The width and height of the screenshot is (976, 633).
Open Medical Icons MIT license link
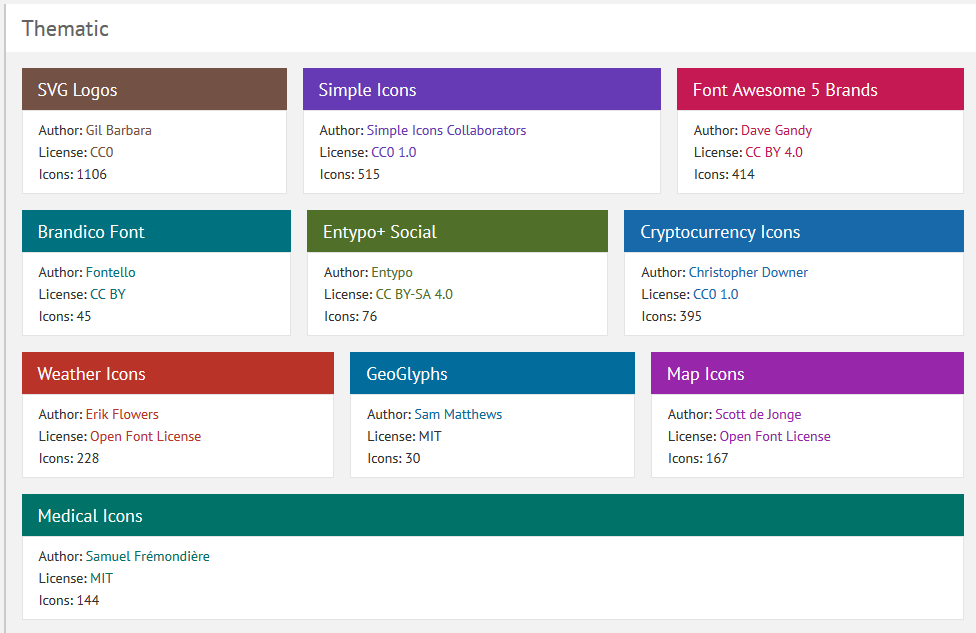click(x=101, y=578)
